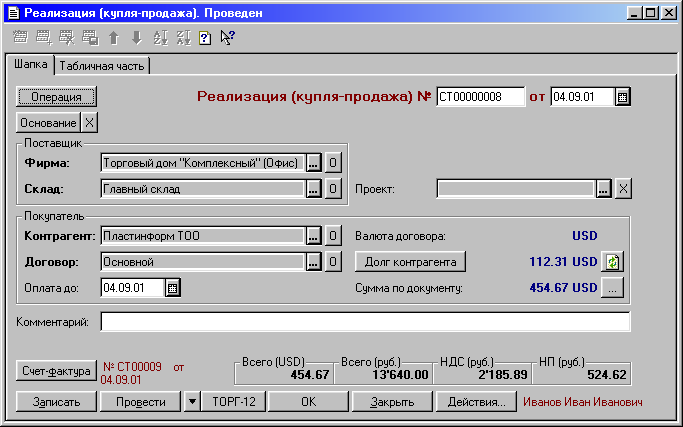Click the move row up arrow

pyautogui.click(x=114, y=38)
